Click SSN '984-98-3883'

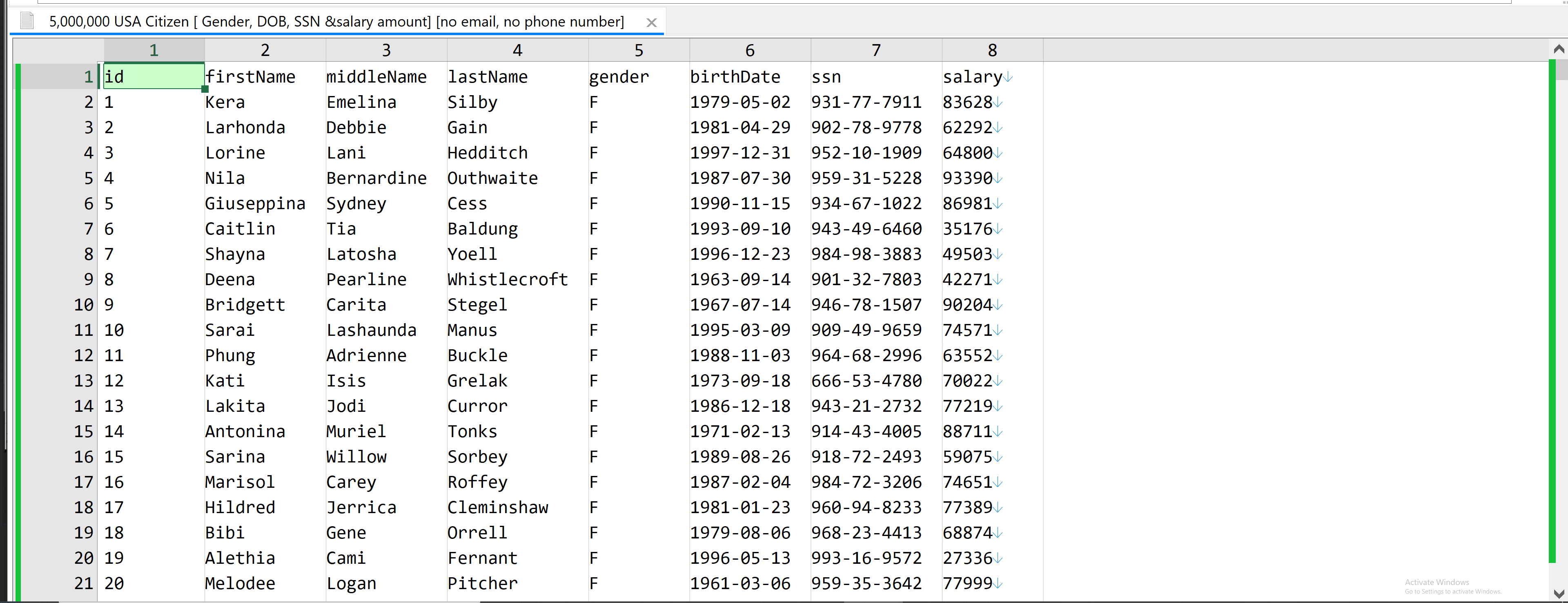866,254
